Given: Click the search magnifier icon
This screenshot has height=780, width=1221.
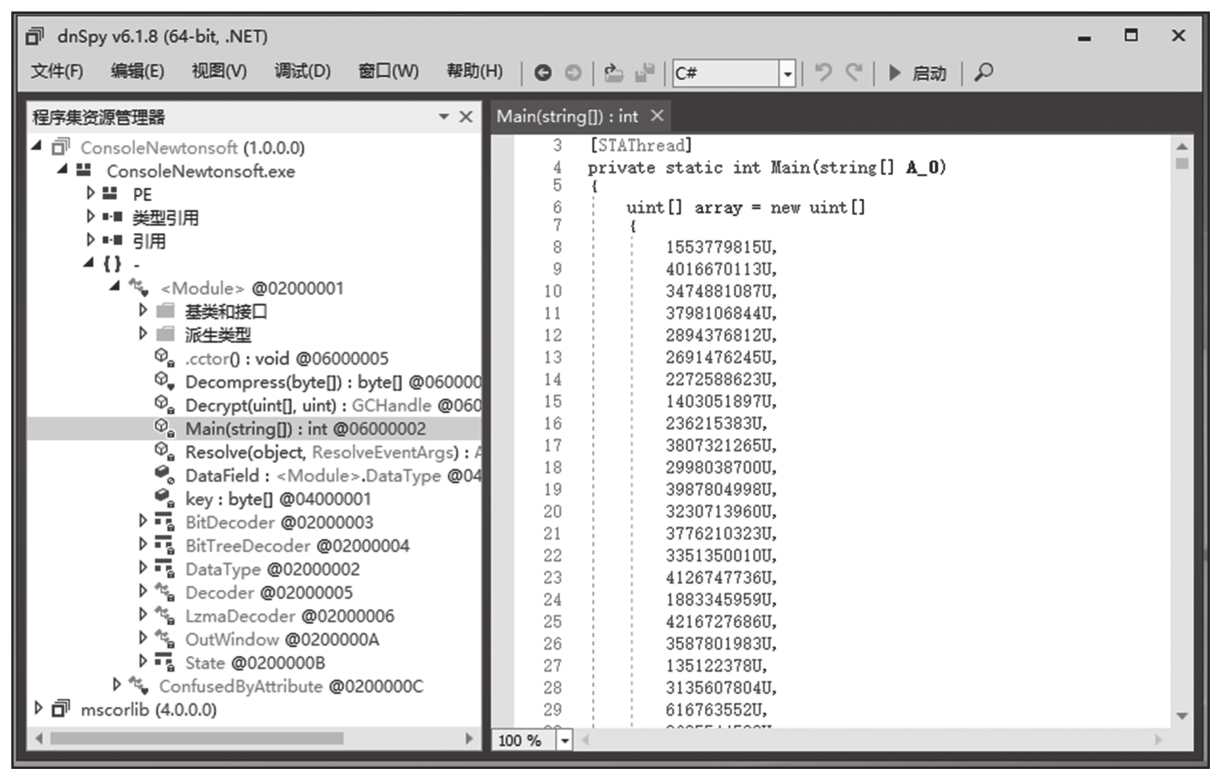Looking at the screenshot, I should [x=984, y=72].
